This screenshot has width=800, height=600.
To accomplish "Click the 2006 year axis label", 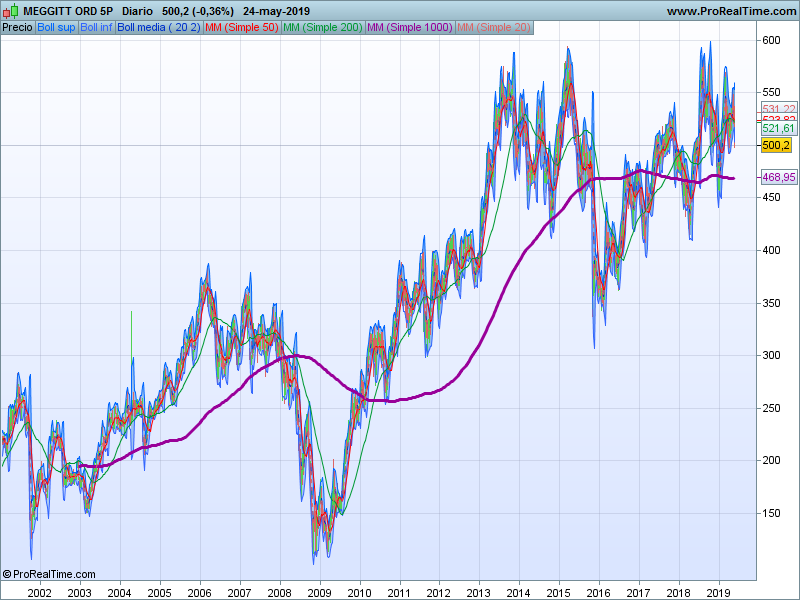I will [199, 593].
